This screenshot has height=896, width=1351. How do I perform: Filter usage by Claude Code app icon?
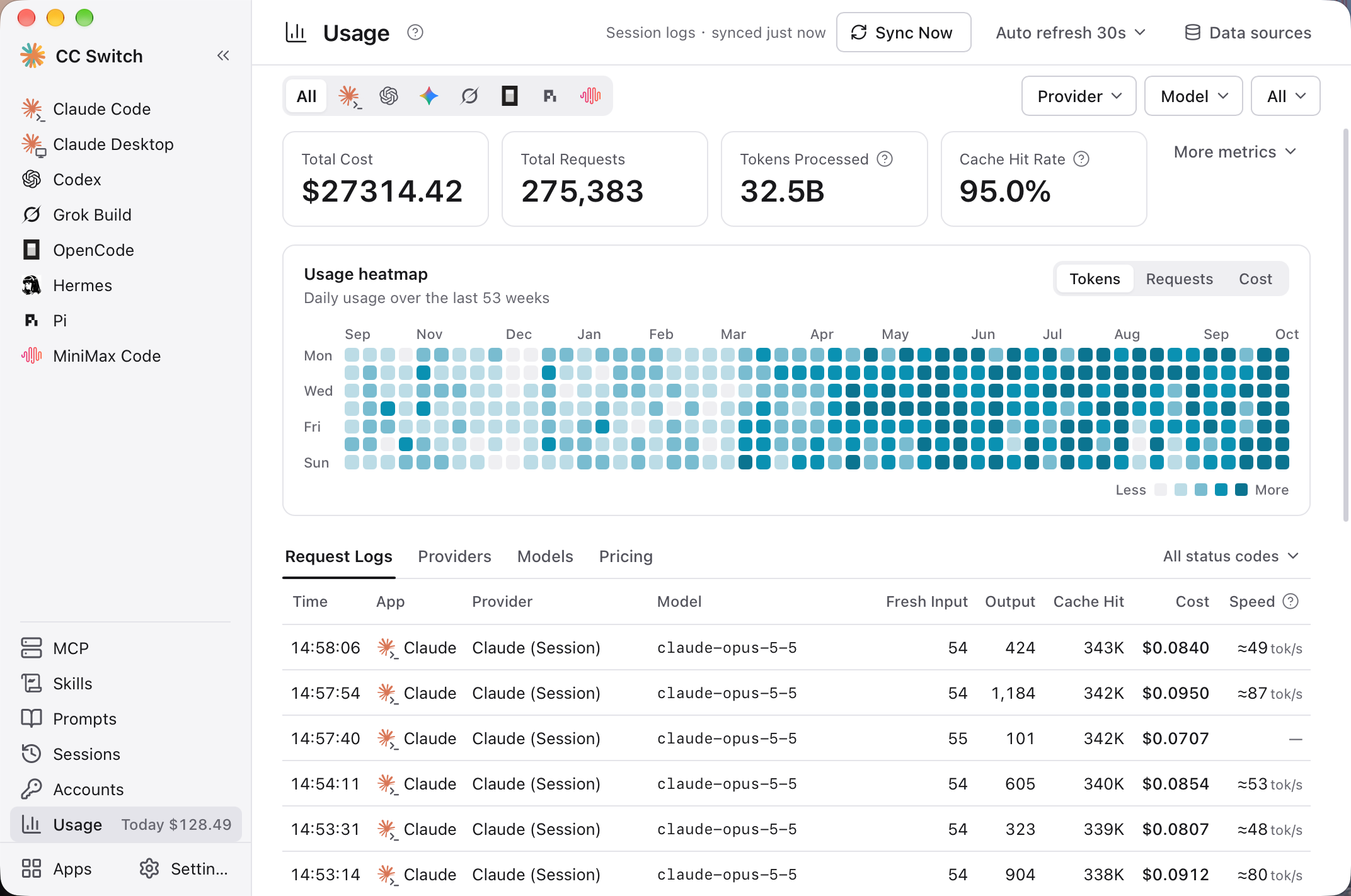click(x=349, y=96)
